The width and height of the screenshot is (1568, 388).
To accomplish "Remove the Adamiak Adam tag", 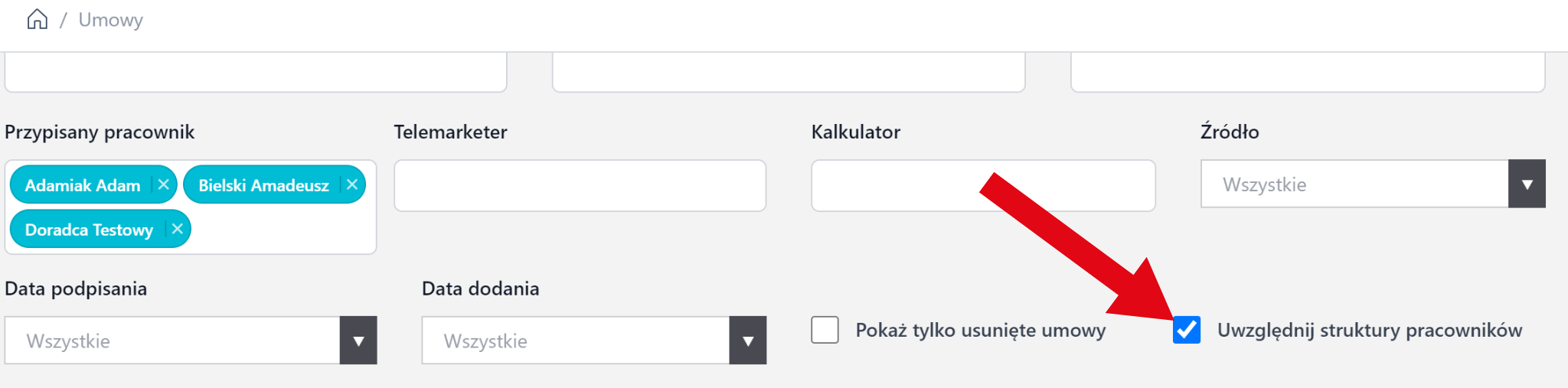I will point(163,184).
